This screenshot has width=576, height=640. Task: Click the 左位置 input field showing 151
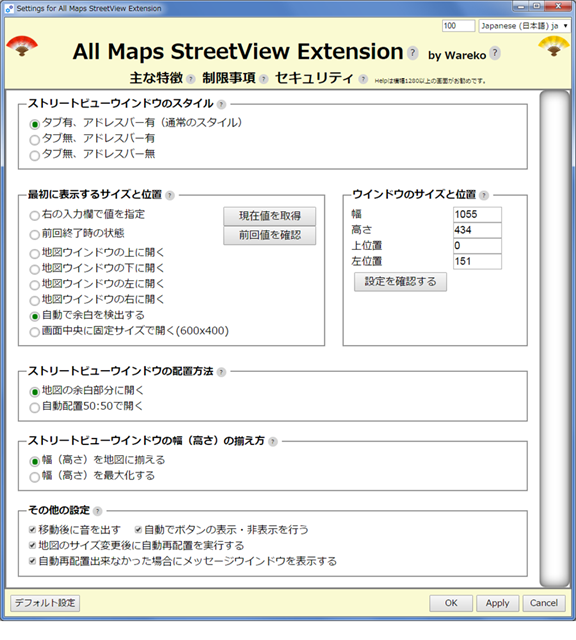[x=477, y=262]
